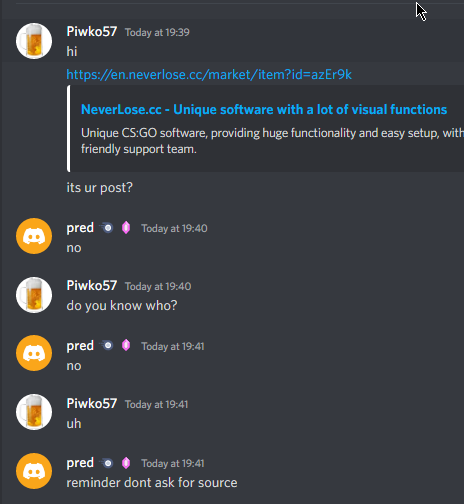Image resolution: width=464 pixels, height=504 pixels.
Task: Click the 'Today at 19:39' timestamp
Action: (157, 32)
